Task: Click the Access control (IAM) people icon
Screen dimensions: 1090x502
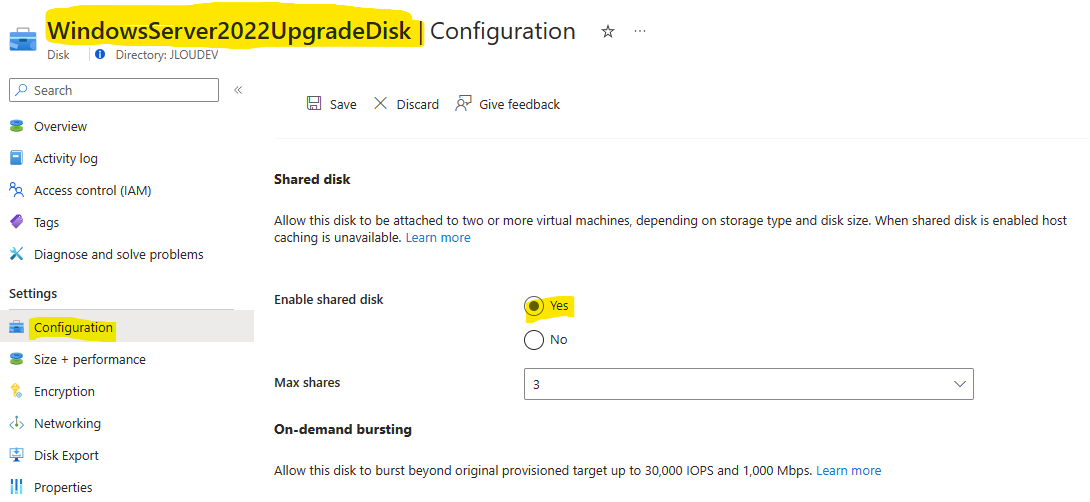Action: 17,190
